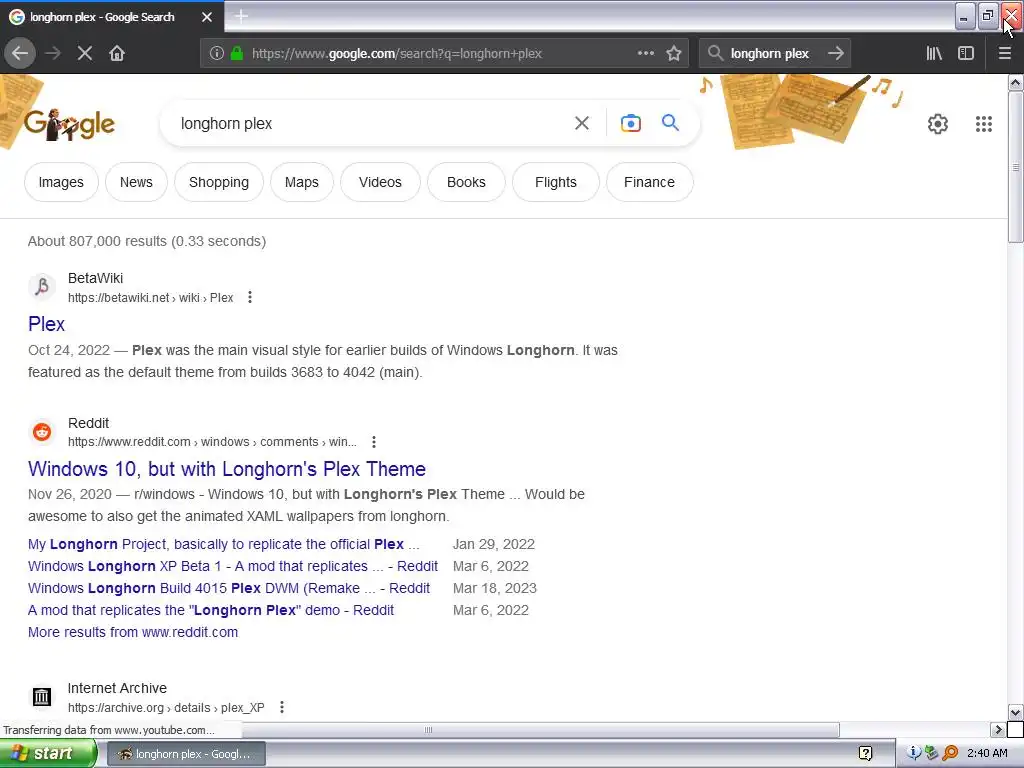Image resolution: width=1024 pixels, height=768 pixels.
Task: Open the Google apps grid
Action: [984, 123]
